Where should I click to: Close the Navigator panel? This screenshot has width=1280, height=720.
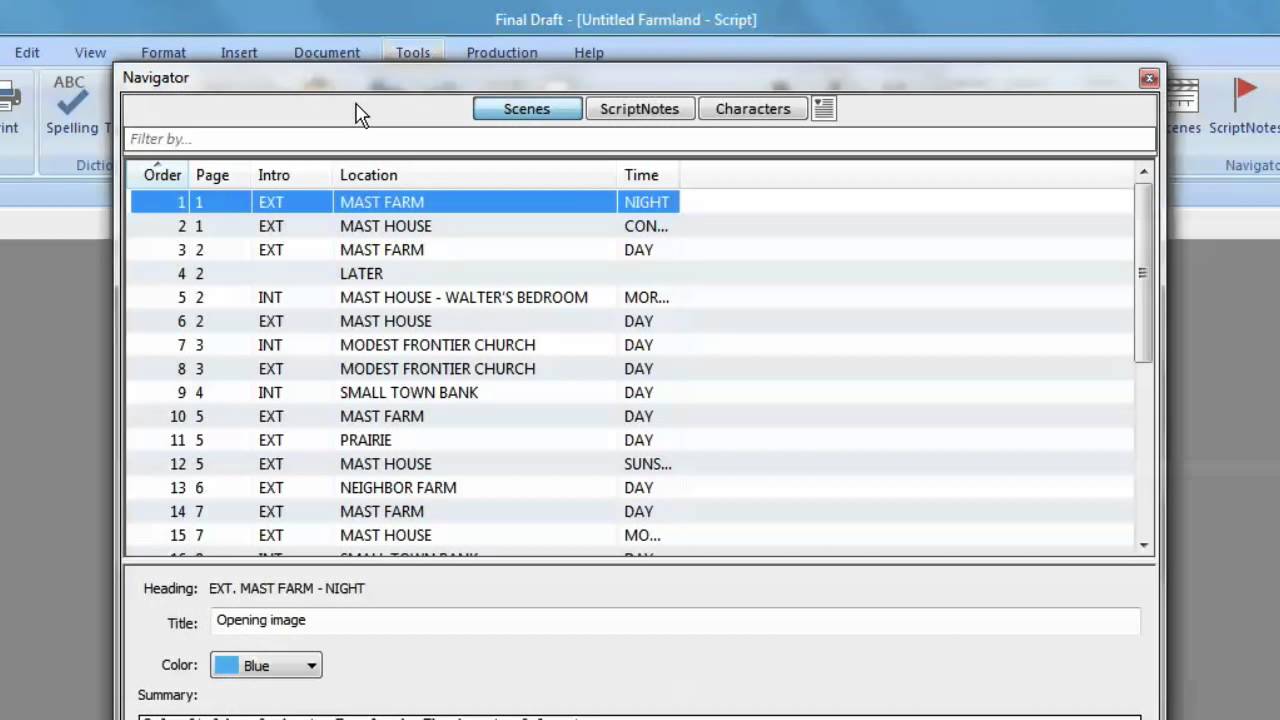coord(1149,78)
